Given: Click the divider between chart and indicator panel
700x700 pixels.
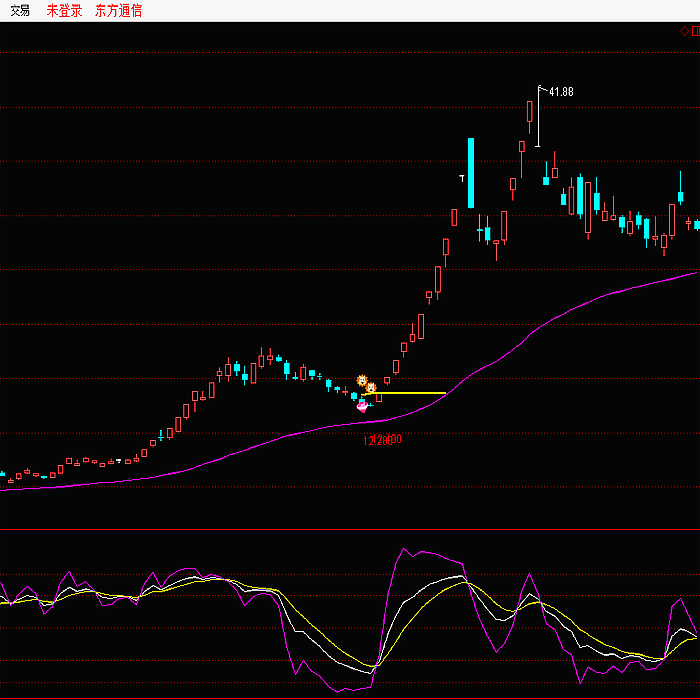Looking at the screenshot, I should click(350, 529).
